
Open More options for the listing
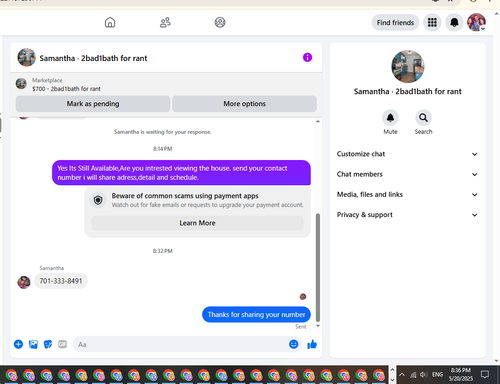(x=244, y=104)
